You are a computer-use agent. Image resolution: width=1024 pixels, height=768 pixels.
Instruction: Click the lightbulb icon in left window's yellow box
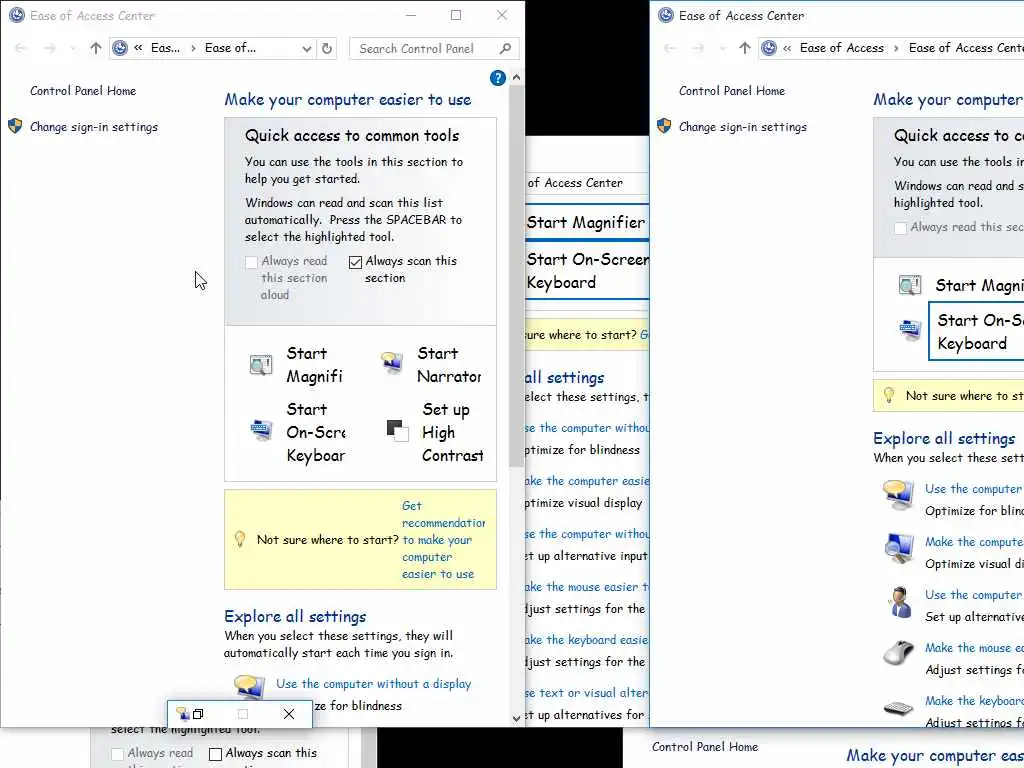[x=240, y=539]
